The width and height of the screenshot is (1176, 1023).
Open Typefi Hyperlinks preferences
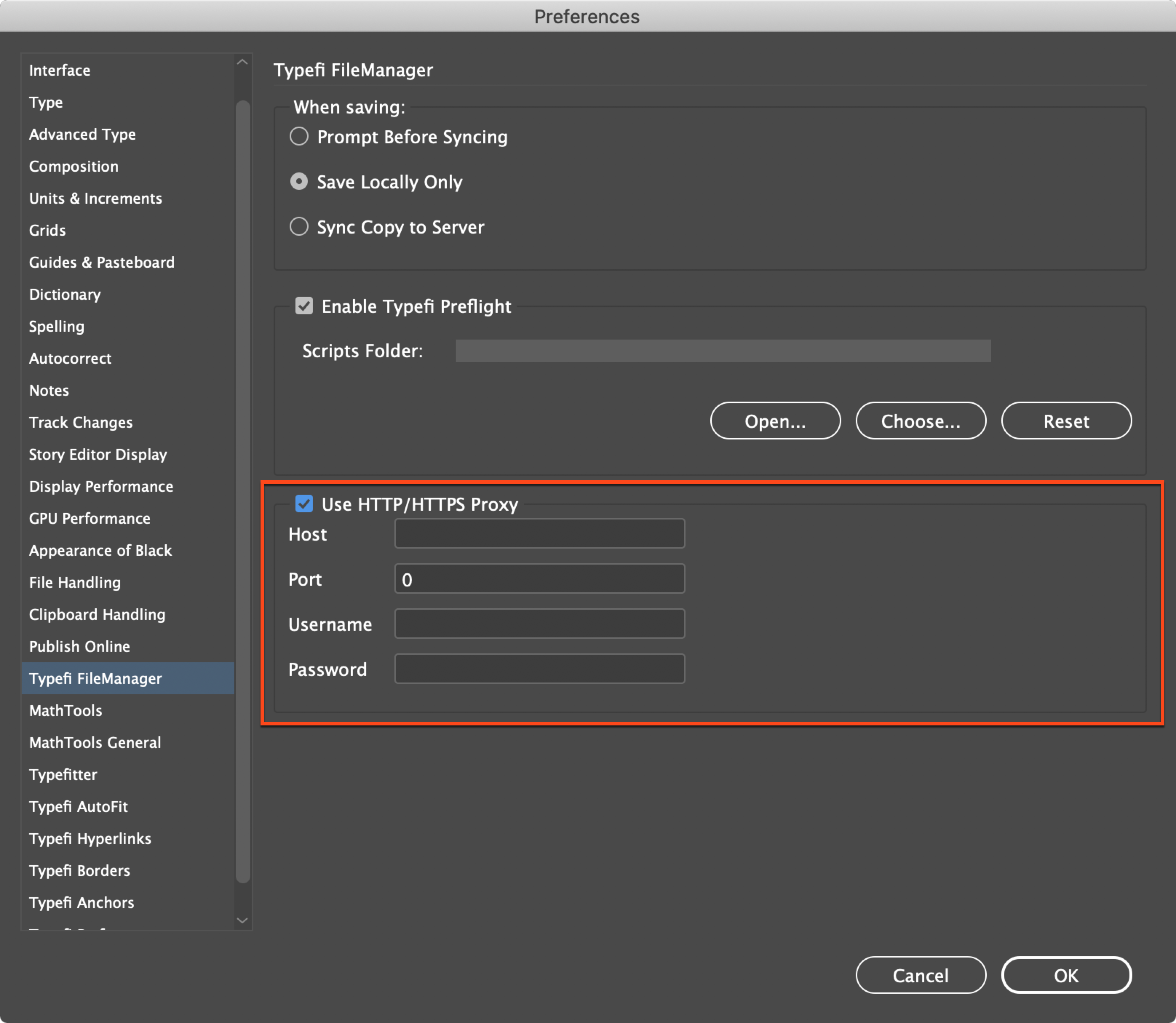(x=128, y=838)
